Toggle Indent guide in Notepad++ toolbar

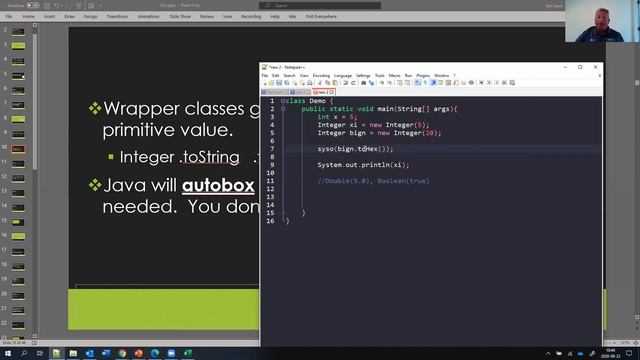point(433,83)
